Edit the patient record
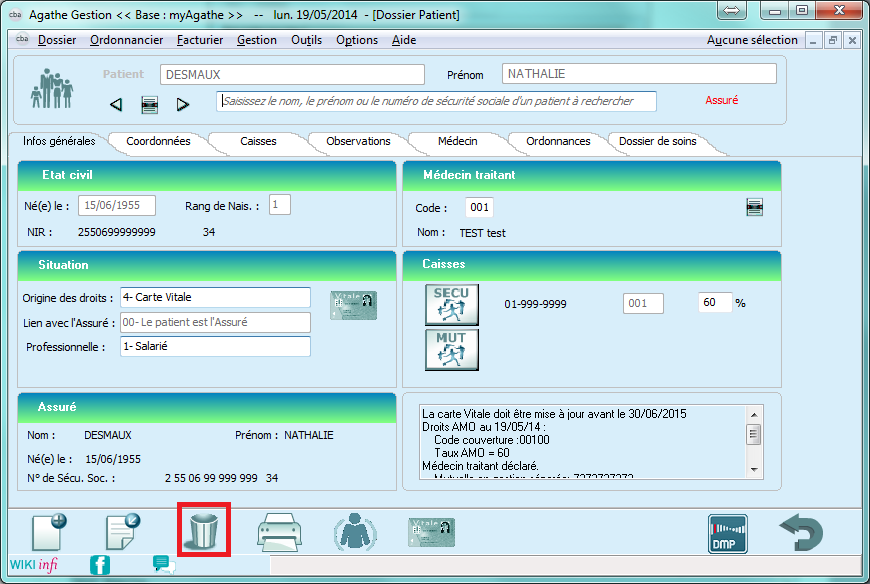The width and height of the screenshot is (870, 584). 123,531
